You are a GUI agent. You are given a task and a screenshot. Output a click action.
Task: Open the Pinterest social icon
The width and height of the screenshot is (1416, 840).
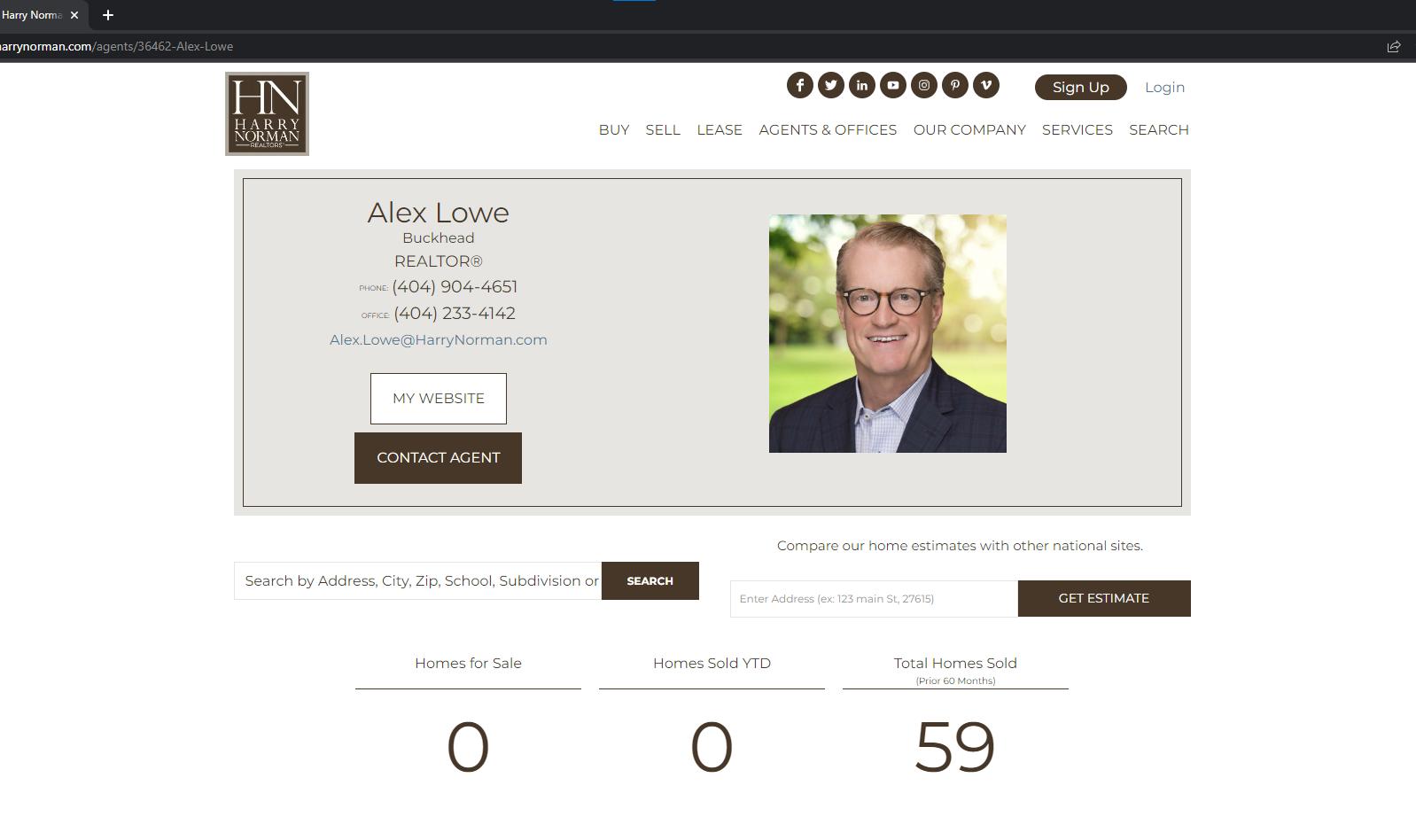pos(954,85)
